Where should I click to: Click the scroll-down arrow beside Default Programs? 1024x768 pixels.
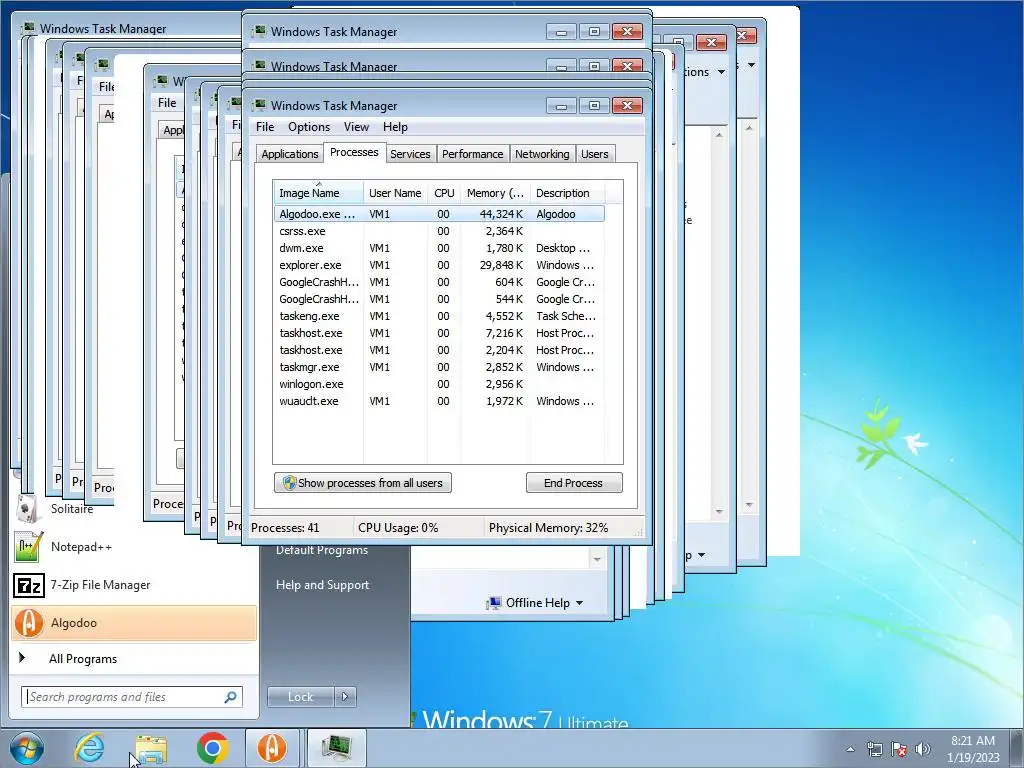(597, 559)
